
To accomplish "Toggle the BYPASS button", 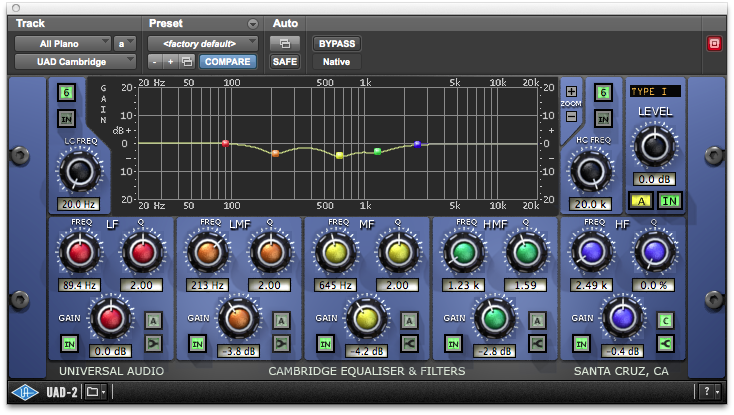I will pyautogui.click(x=337, y=44).
